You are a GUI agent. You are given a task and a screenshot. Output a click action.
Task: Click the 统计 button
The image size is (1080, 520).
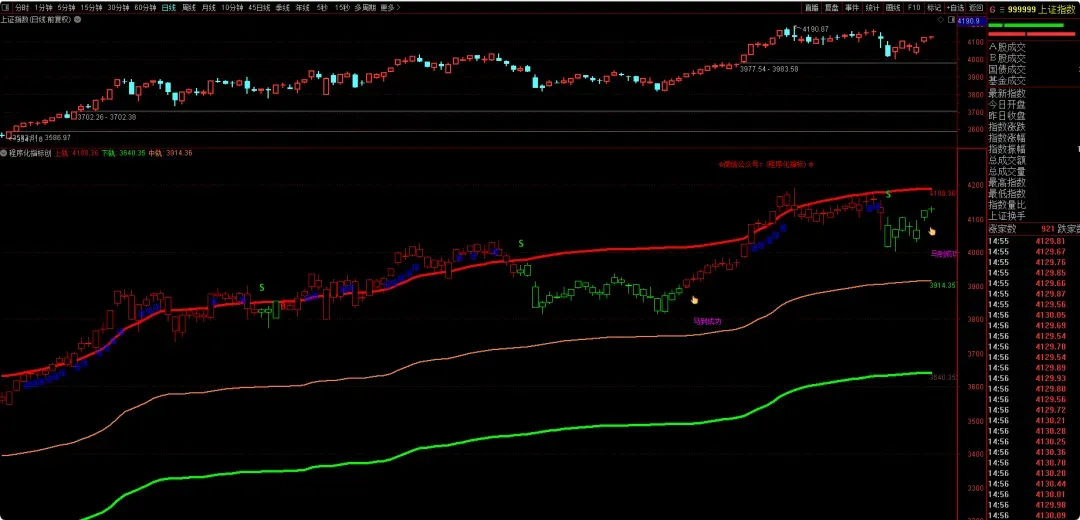[x=873, y=8]
